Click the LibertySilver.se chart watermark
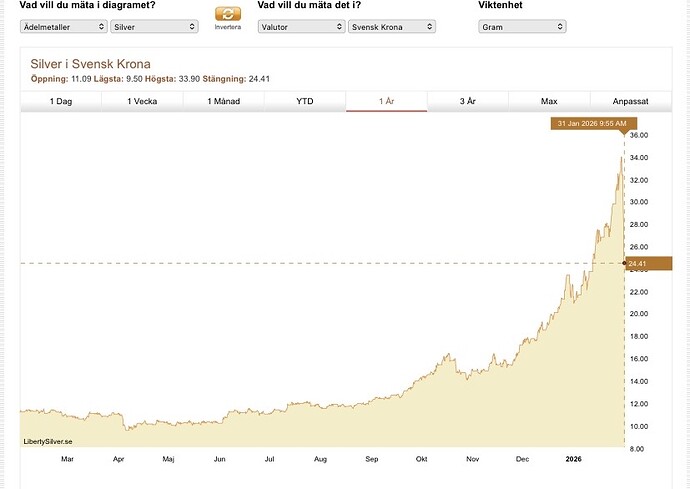The image size is (690, 489). (48, 441)
